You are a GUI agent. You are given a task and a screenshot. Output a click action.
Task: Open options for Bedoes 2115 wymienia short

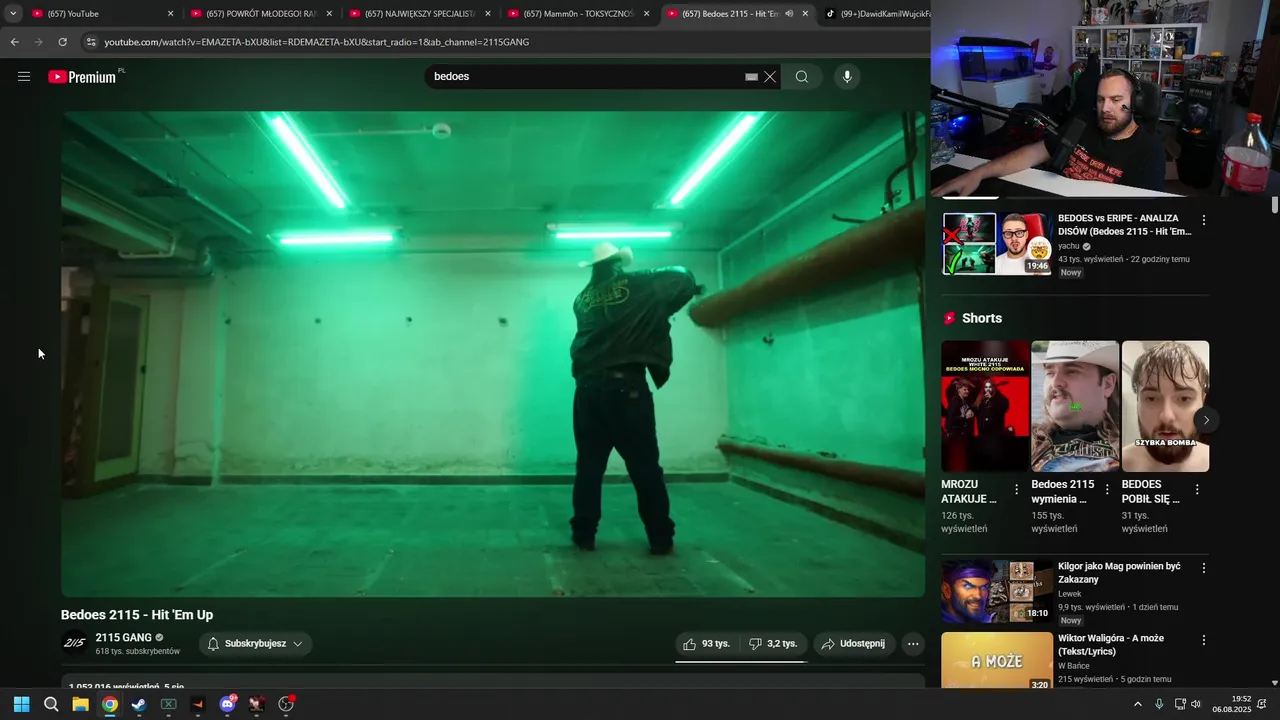(x=1106, y=489)
